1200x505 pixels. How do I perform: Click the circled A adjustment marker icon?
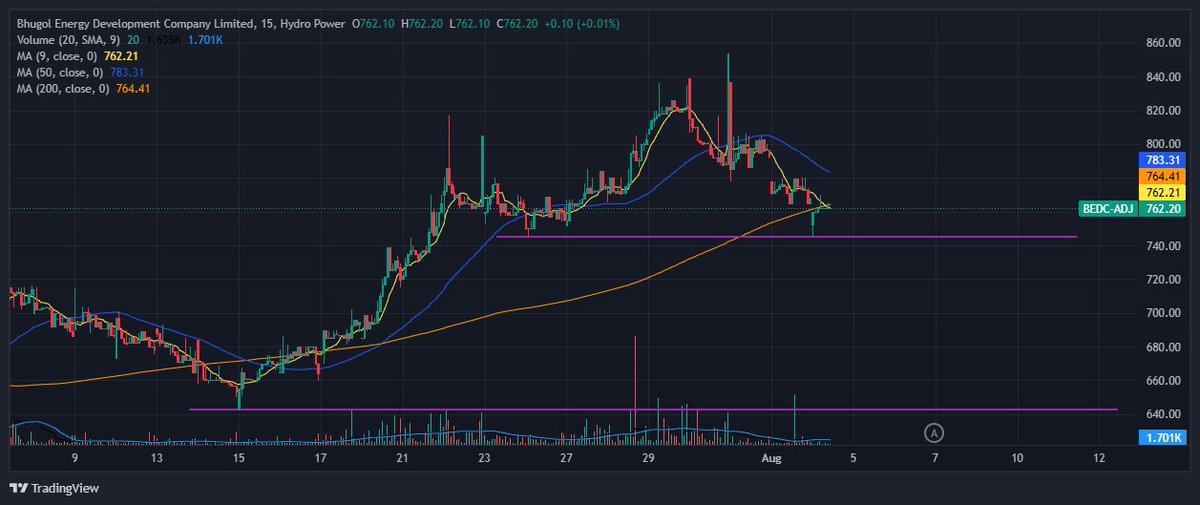(x=934, y=432)
